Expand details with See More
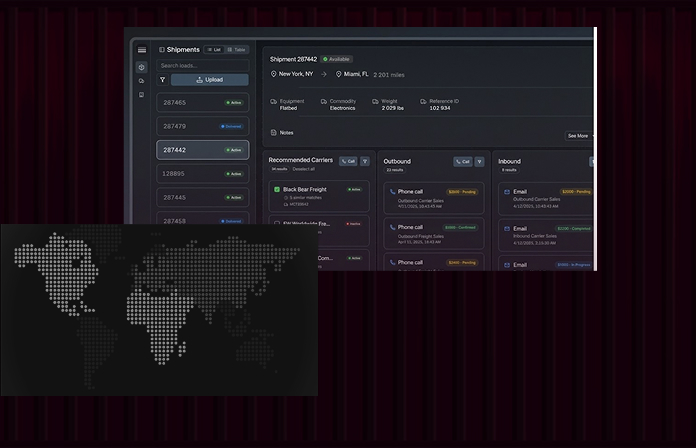696x448 pixels. click(579, 135)
